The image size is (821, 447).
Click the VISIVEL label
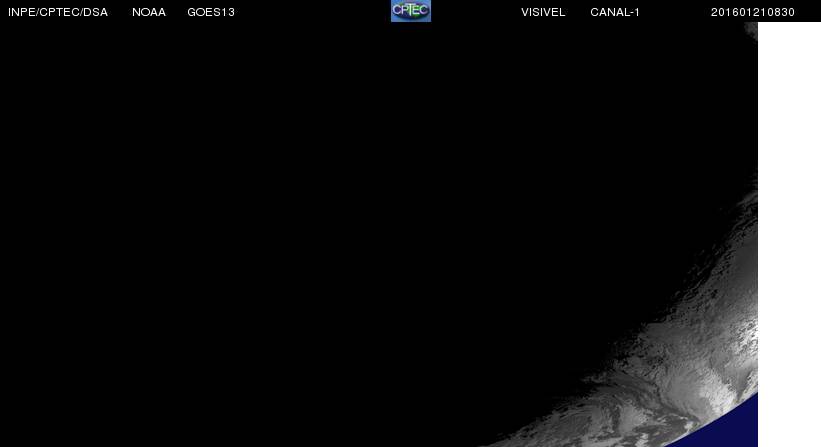pyautogui.click(x=543, y=13)
